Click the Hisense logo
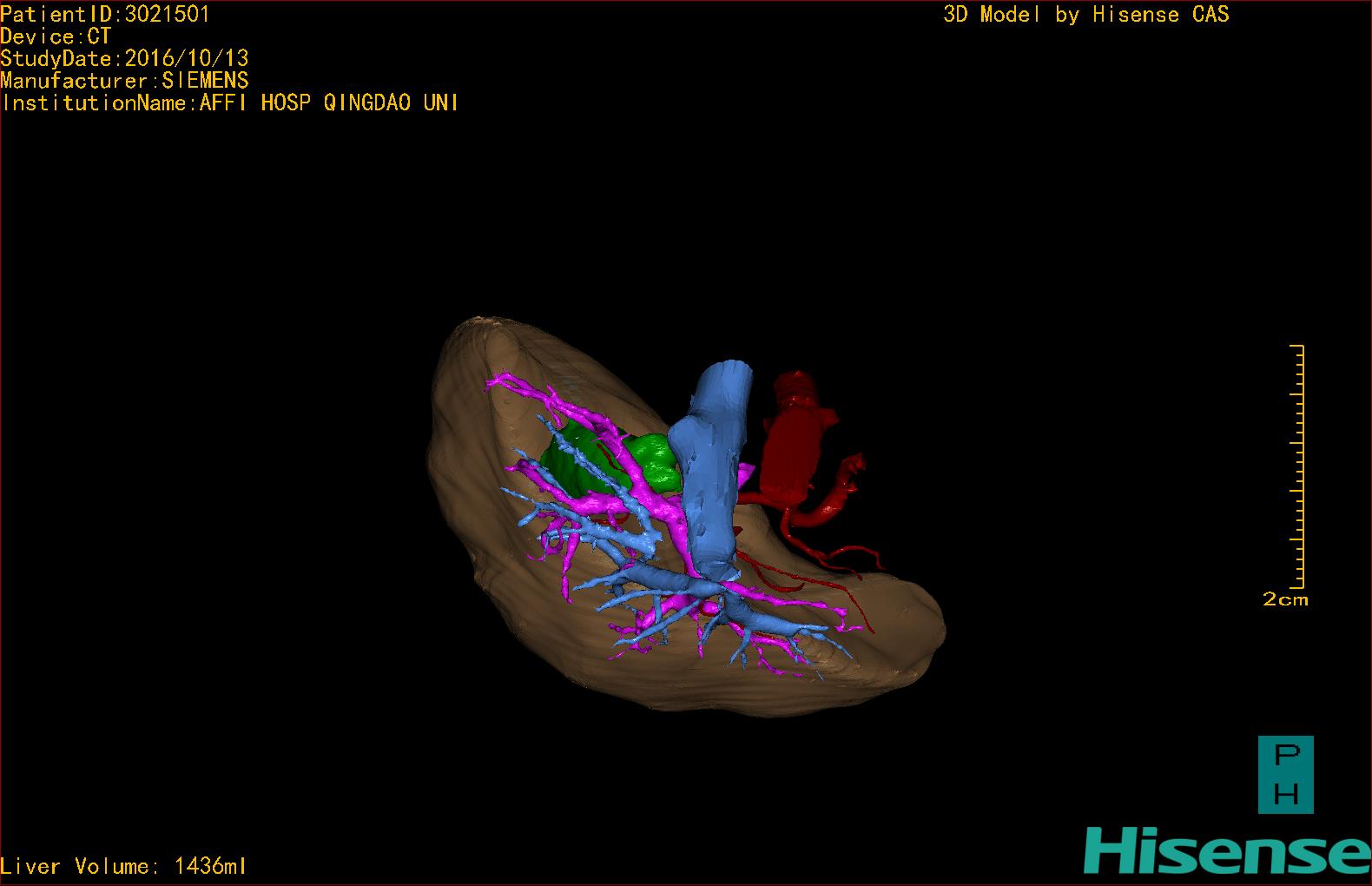Viewport: 1372px width, 886px height. [1227, 850]
